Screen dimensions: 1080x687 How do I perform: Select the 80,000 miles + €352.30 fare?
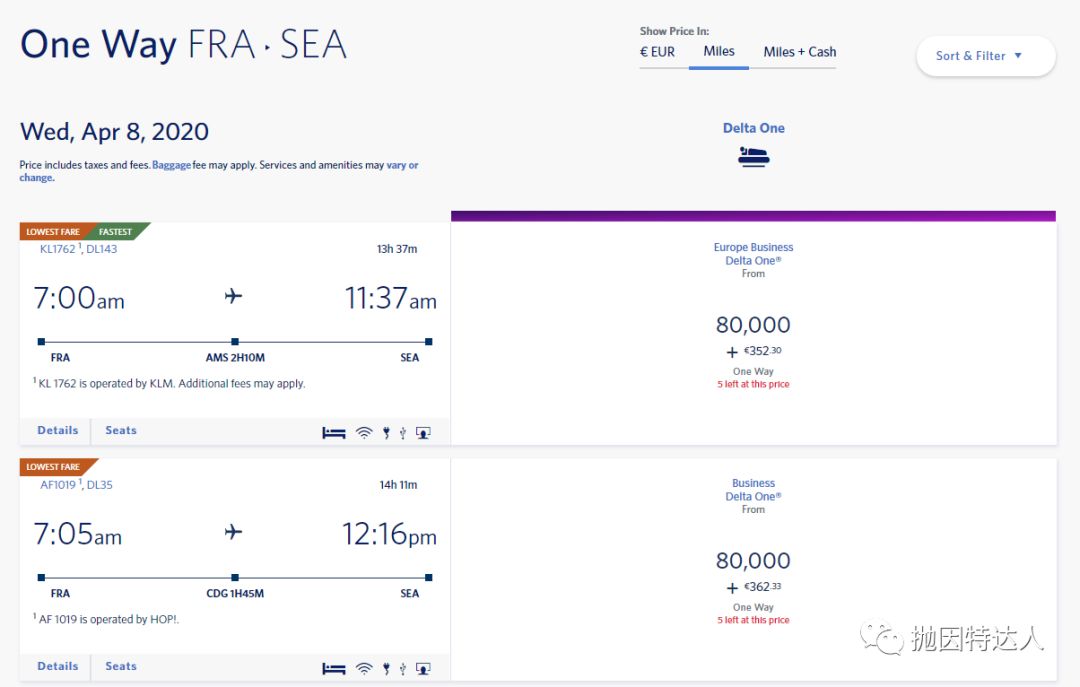(753, 335)
